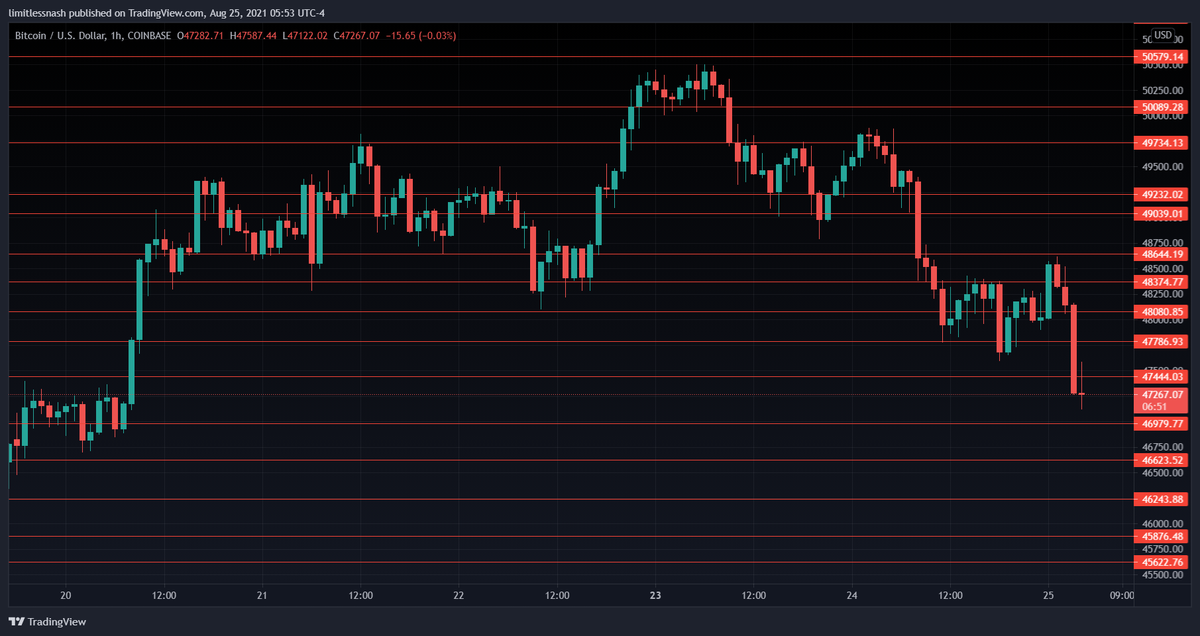Select the high value H47587.44

pyautogui.click(x=254, y=36)
